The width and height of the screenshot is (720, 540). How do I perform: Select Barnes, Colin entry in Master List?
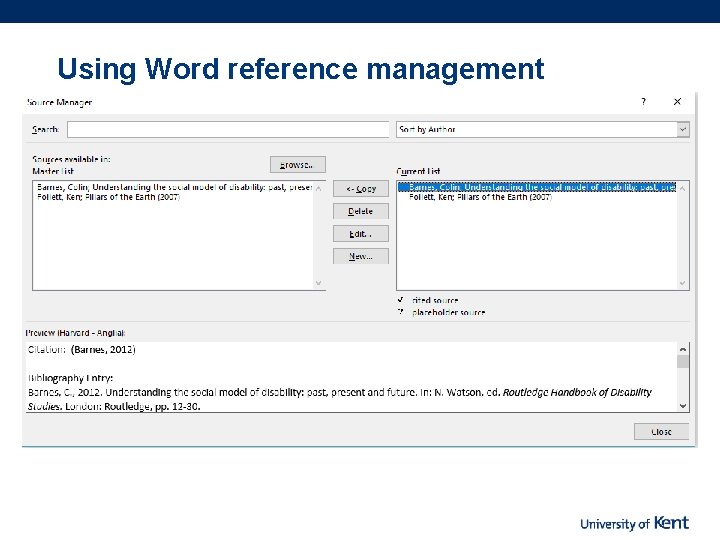(x=174, y=187)
